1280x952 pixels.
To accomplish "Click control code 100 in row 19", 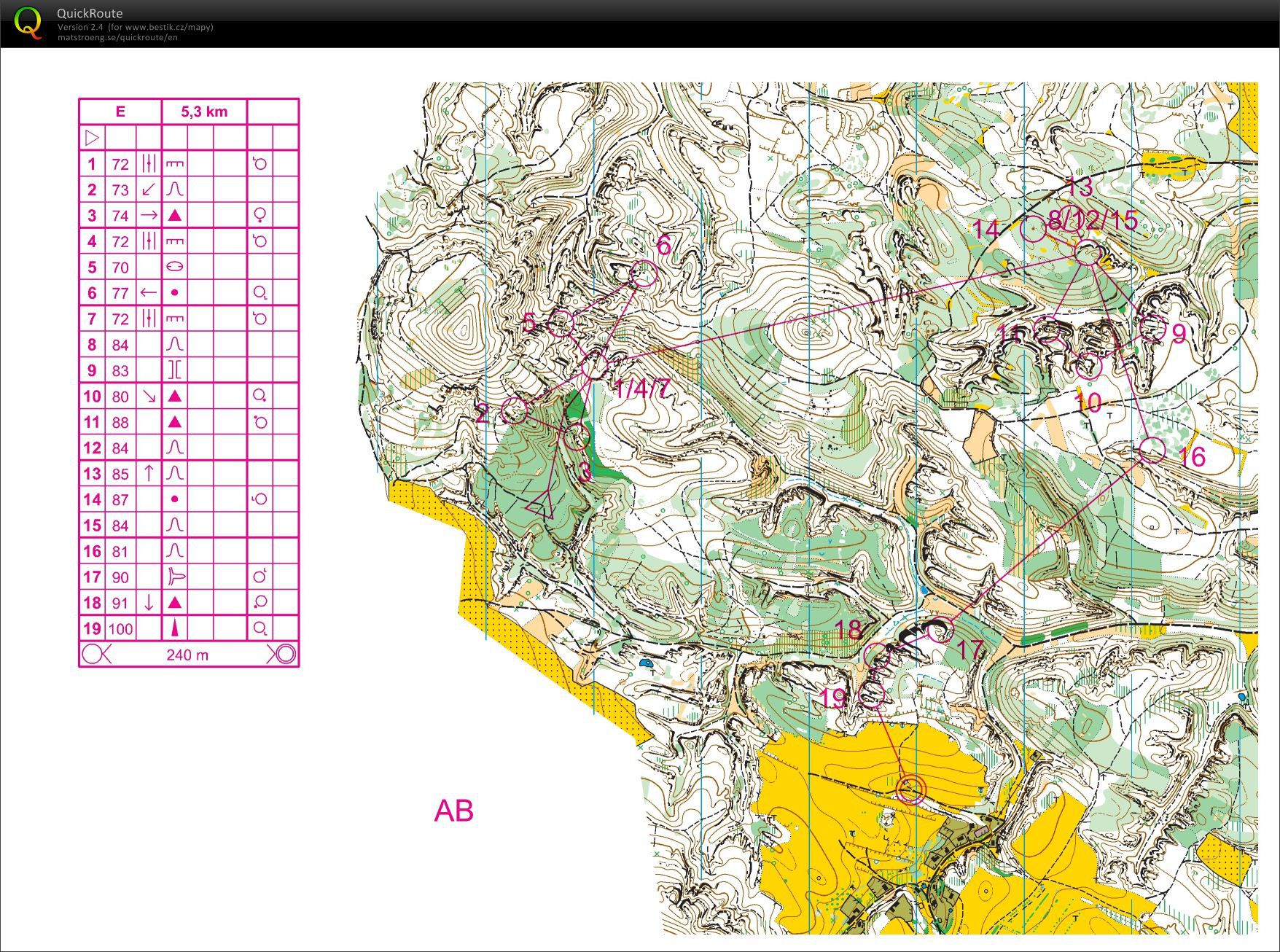I will coord(121,629).
